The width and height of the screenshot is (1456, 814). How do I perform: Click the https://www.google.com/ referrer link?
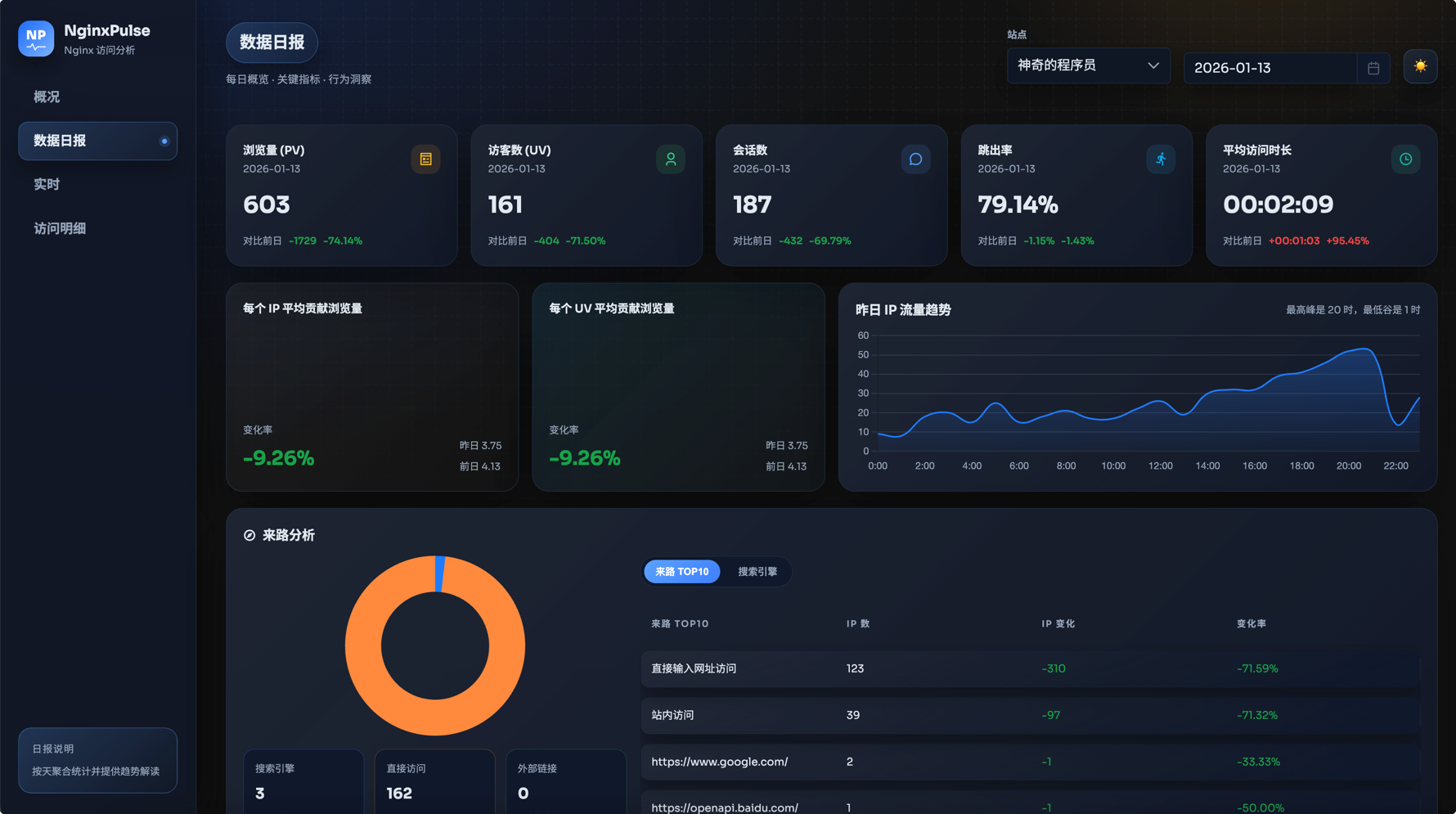coord(719,762)
